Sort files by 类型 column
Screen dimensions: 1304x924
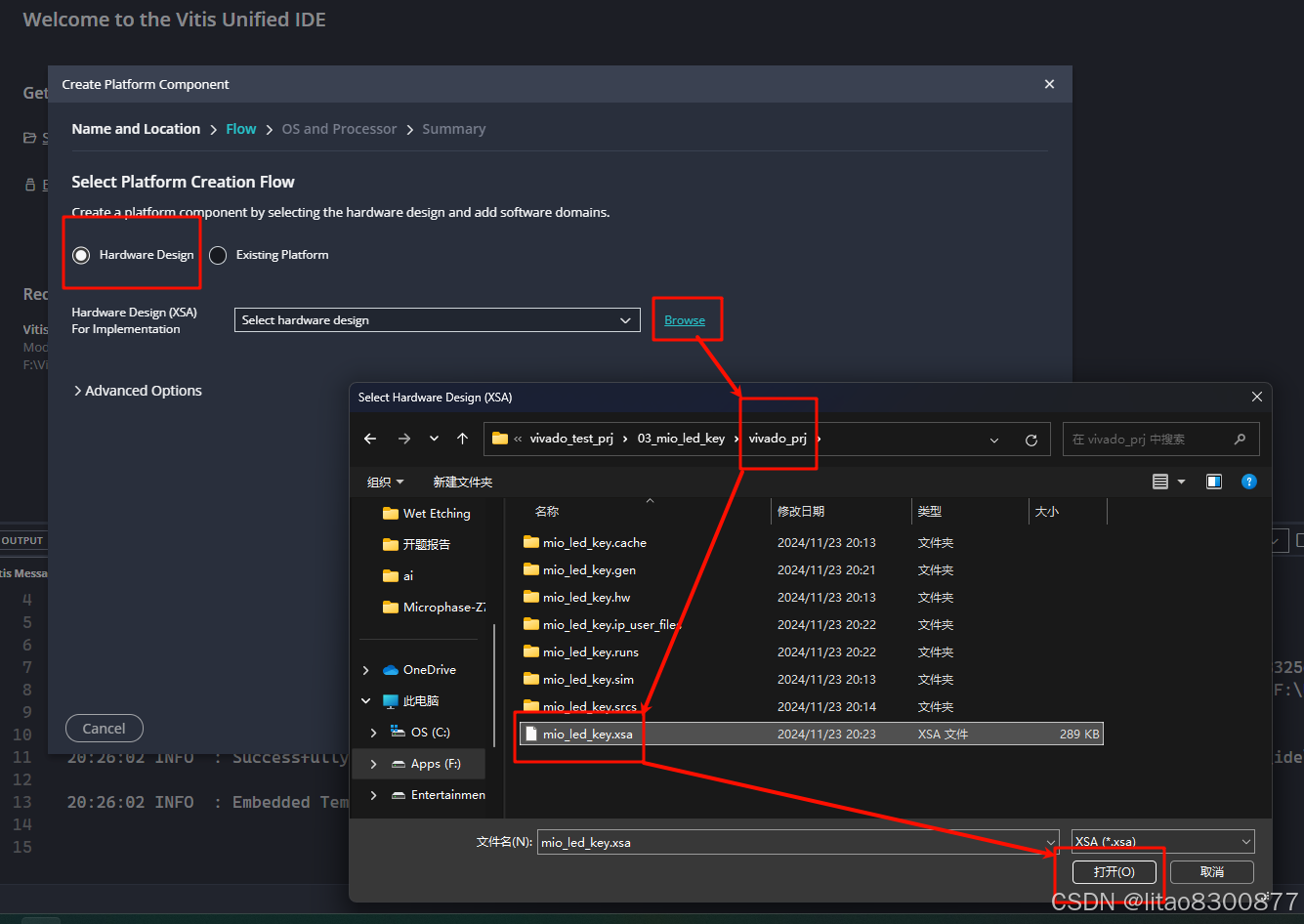point(930,511)
